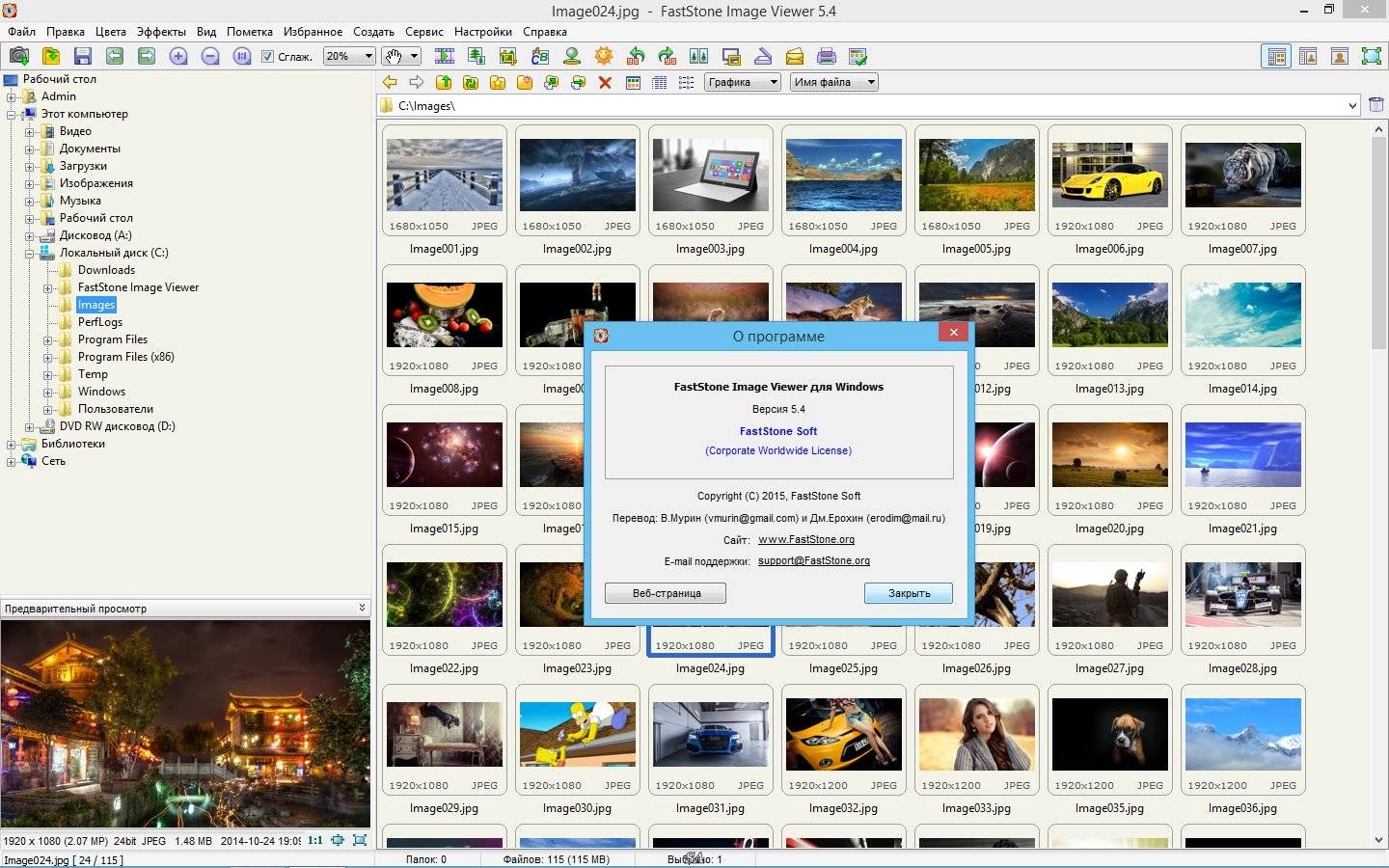1389x868 pixels.
Task: Click the compare images icon
Action: click(699, 56)
